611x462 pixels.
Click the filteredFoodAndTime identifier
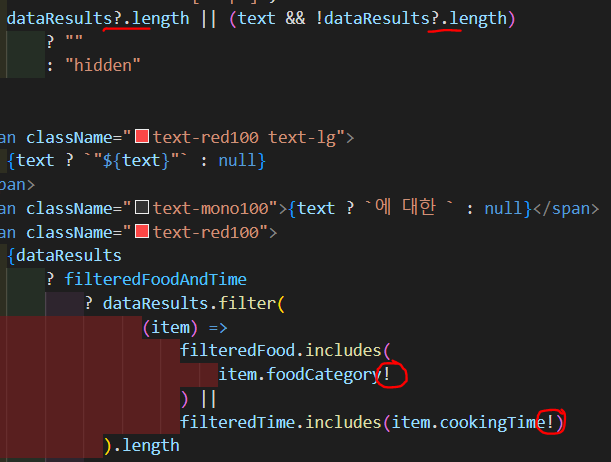click(155, 279)
